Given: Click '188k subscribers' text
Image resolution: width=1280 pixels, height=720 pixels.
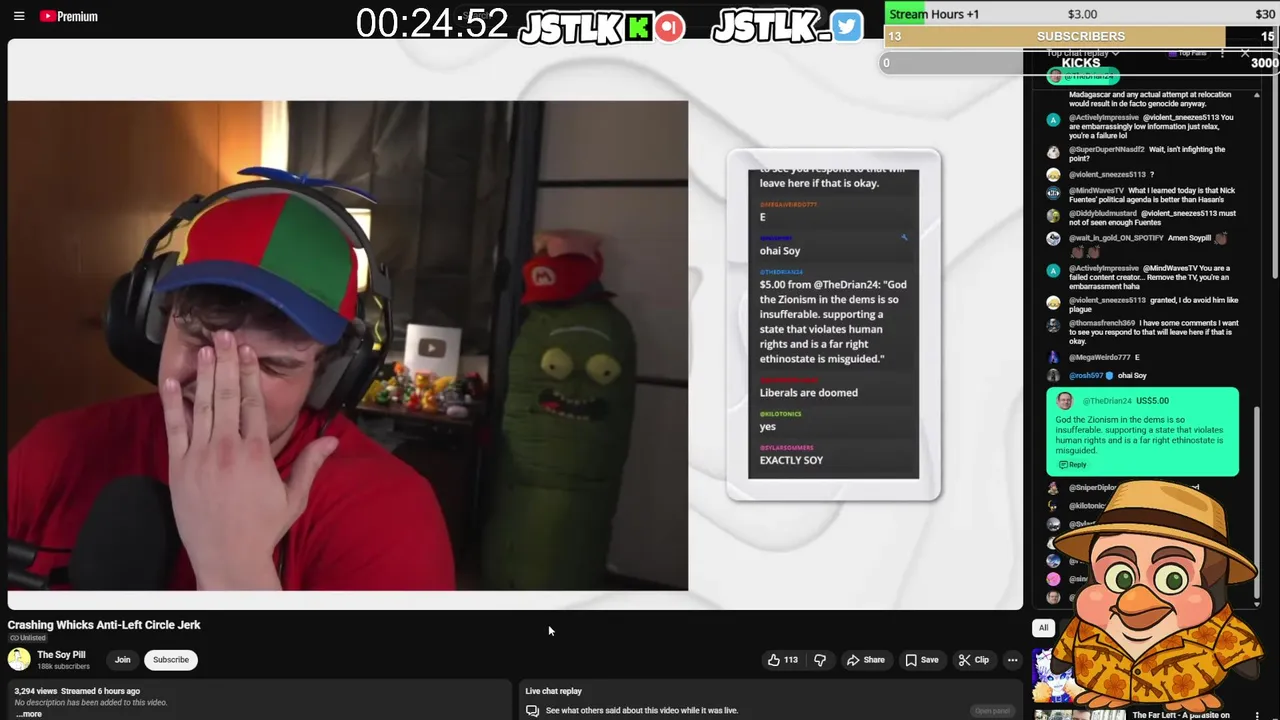Looking at the screenshot, I should point(63,667).
